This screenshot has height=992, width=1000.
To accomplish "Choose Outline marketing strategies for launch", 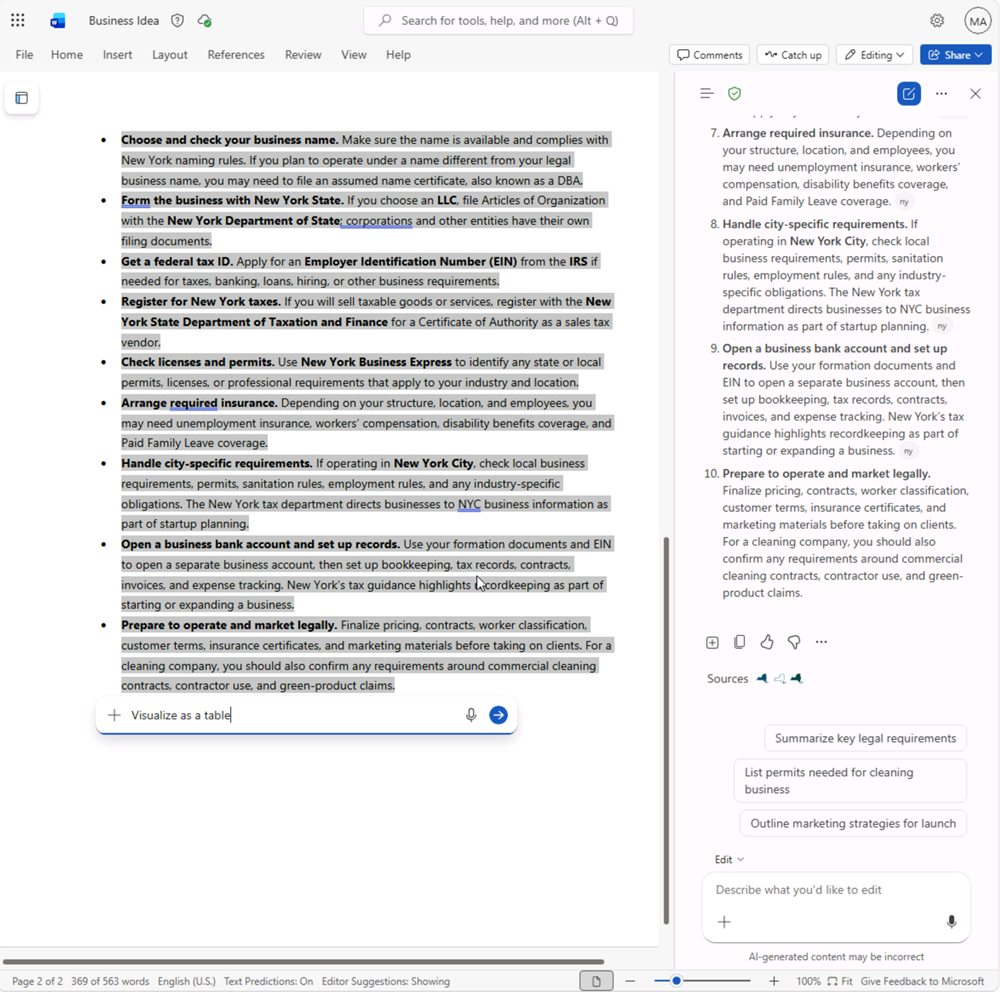I will point(853,824).
